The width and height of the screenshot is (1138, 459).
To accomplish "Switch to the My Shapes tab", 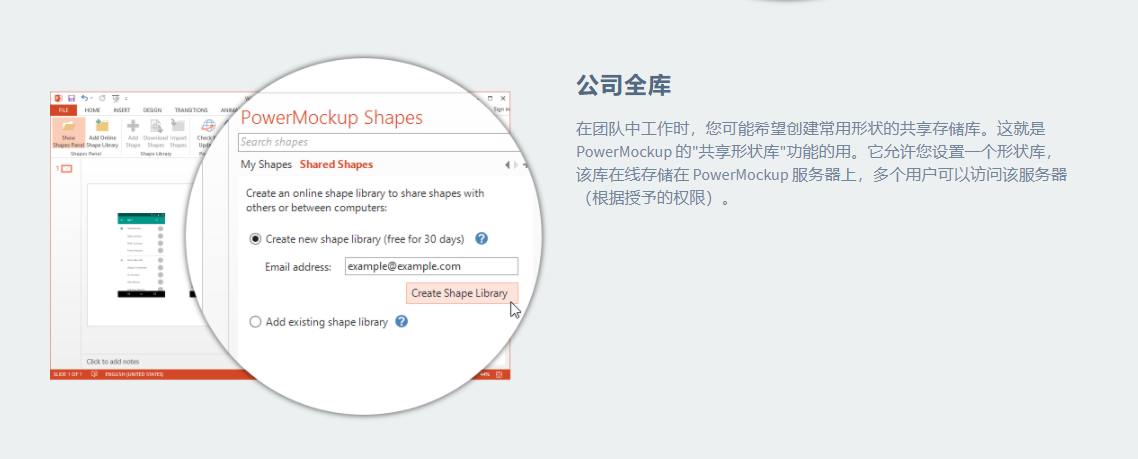I will point(266,165).
